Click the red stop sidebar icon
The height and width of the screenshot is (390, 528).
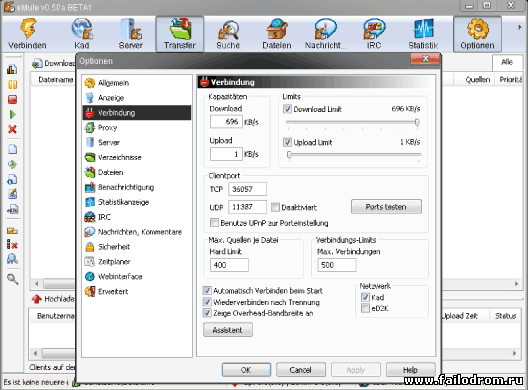click(x=12, y=99)
